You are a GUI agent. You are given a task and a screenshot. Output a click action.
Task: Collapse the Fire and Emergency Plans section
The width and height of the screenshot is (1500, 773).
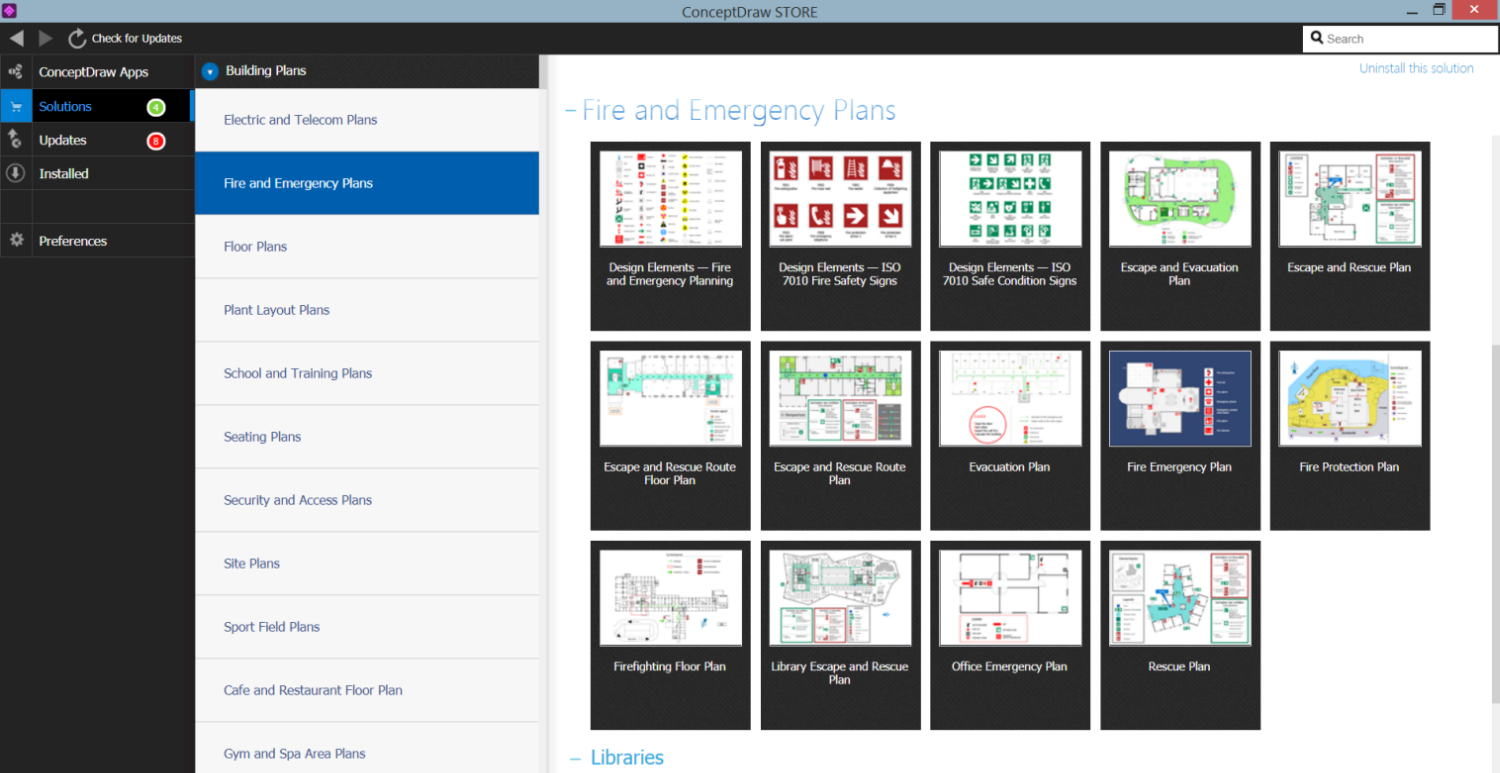(570, 110)
